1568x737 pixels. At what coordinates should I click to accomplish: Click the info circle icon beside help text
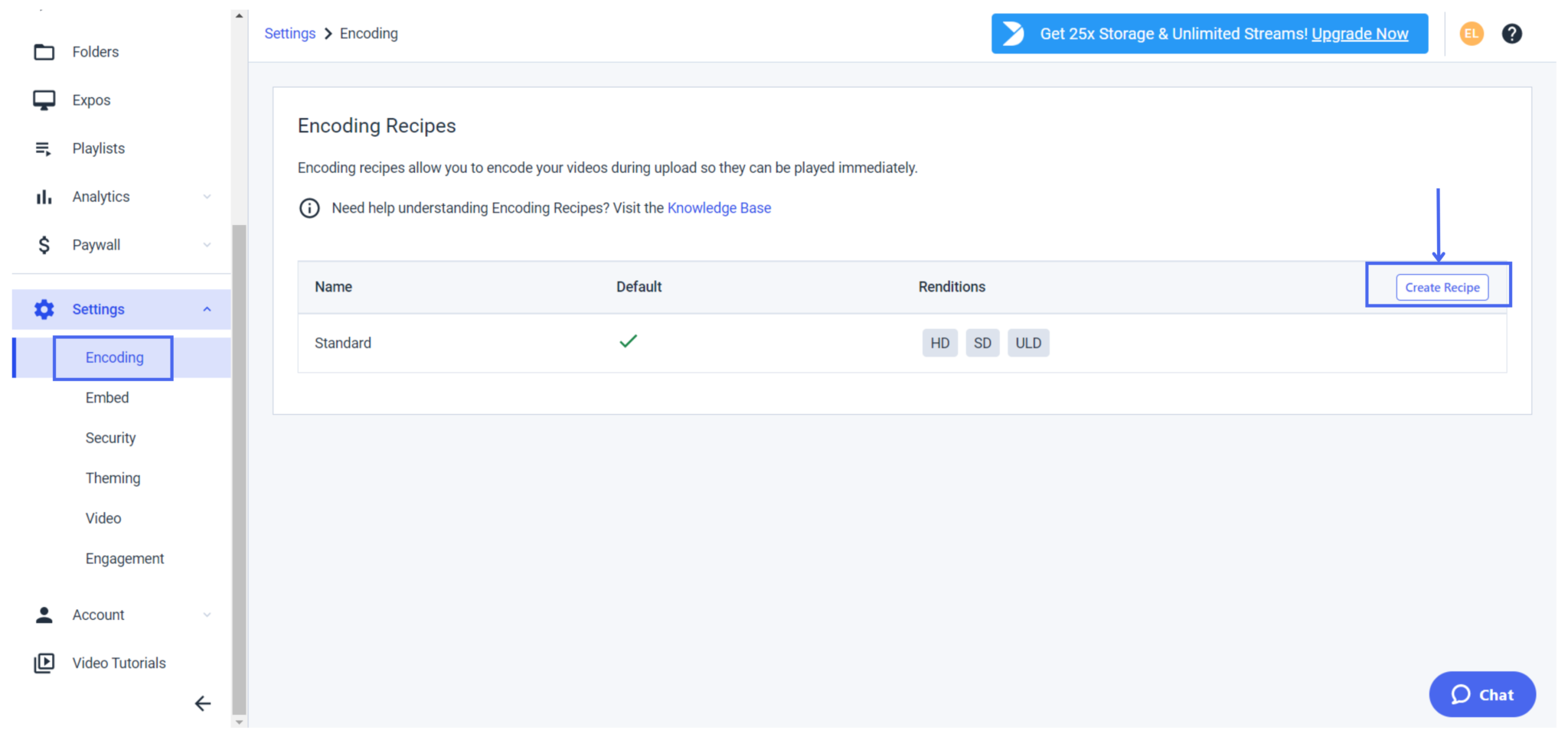(x=309, y=208)
